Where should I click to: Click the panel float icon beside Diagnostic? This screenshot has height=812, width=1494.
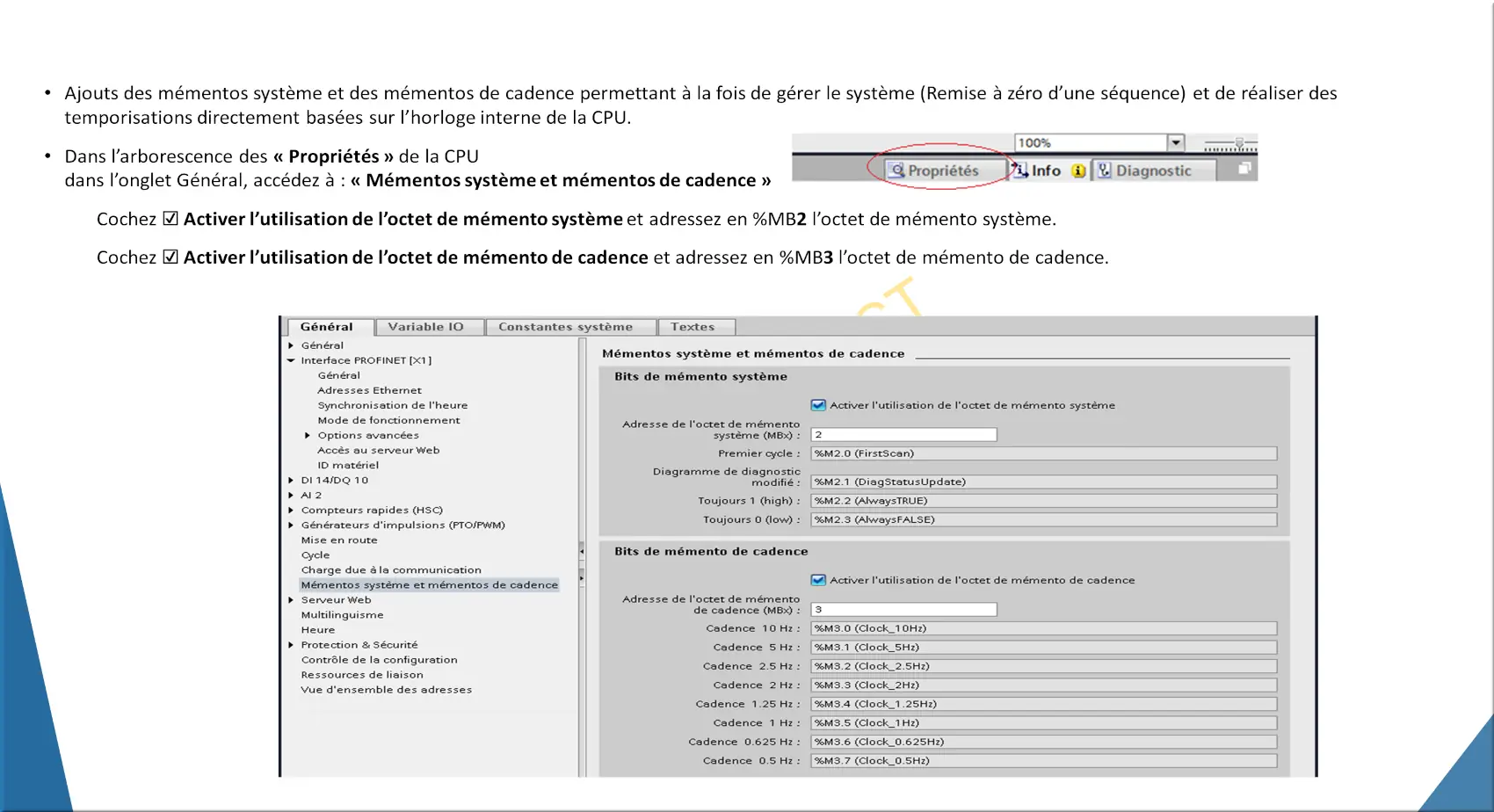click(1244, 168)
